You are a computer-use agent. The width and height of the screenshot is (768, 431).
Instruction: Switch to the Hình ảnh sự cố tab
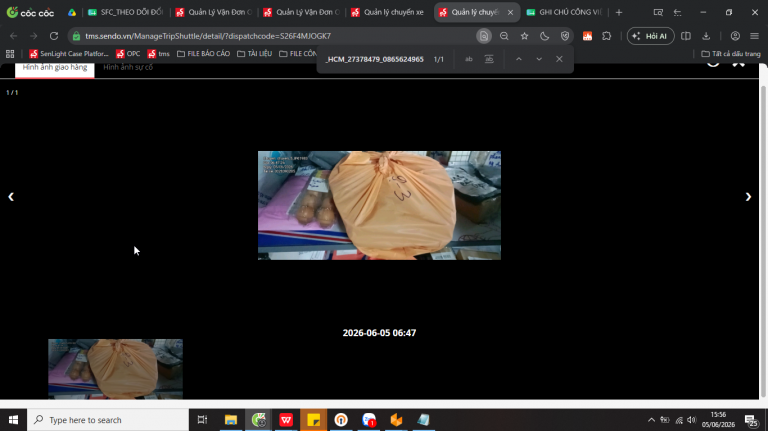(x=128, y=68)
